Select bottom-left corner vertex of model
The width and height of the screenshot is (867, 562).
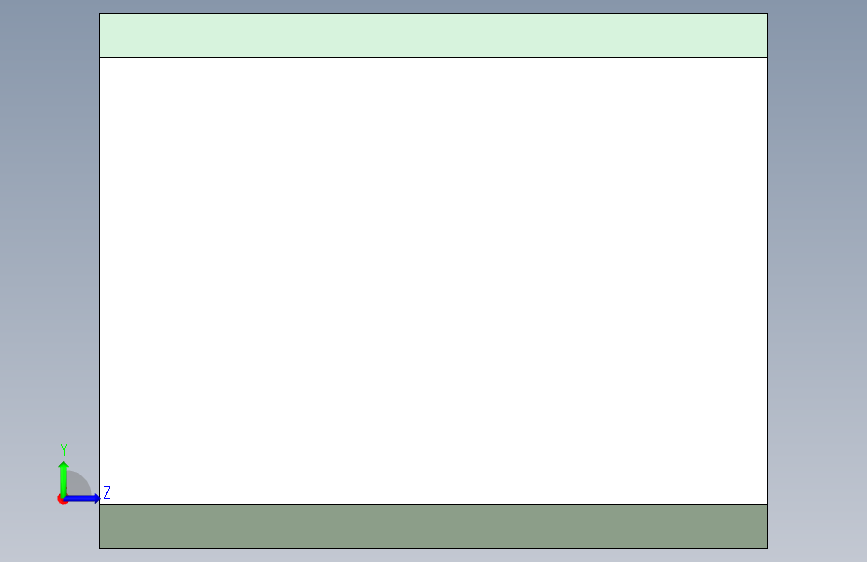click(100, 548)
